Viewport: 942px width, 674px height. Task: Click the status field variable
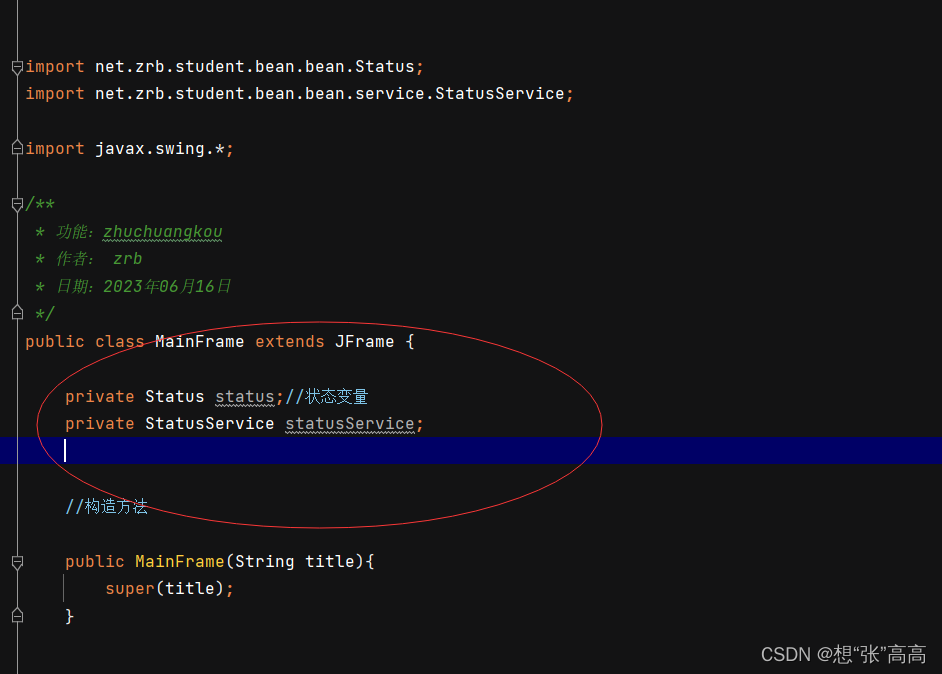point(245,397)
